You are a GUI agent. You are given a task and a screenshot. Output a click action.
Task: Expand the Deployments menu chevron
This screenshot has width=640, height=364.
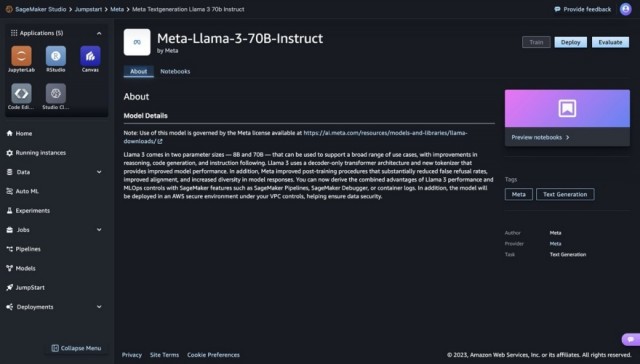coord(99,307)
